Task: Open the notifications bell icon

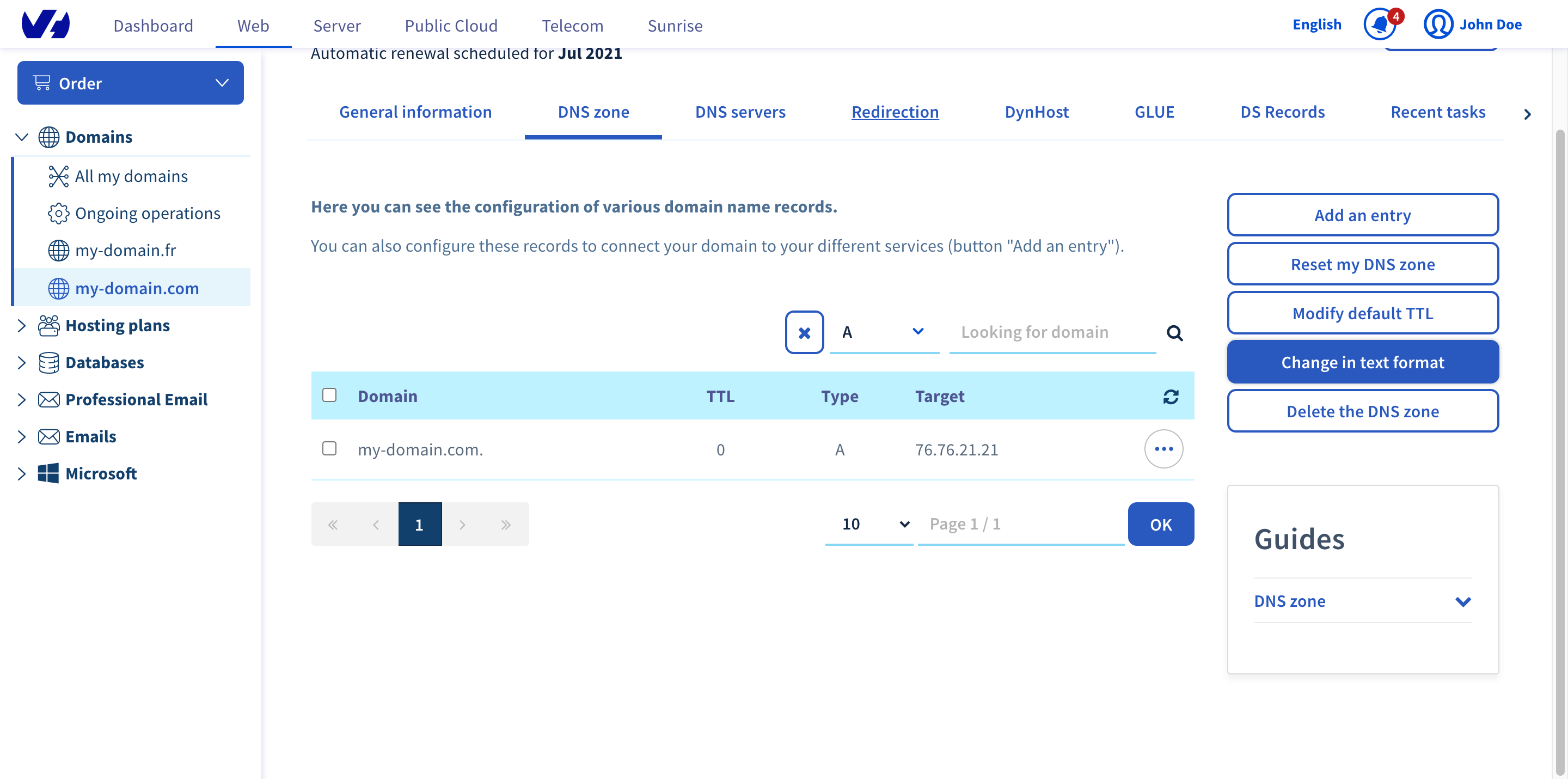Action: click(x=1379, y=25)
